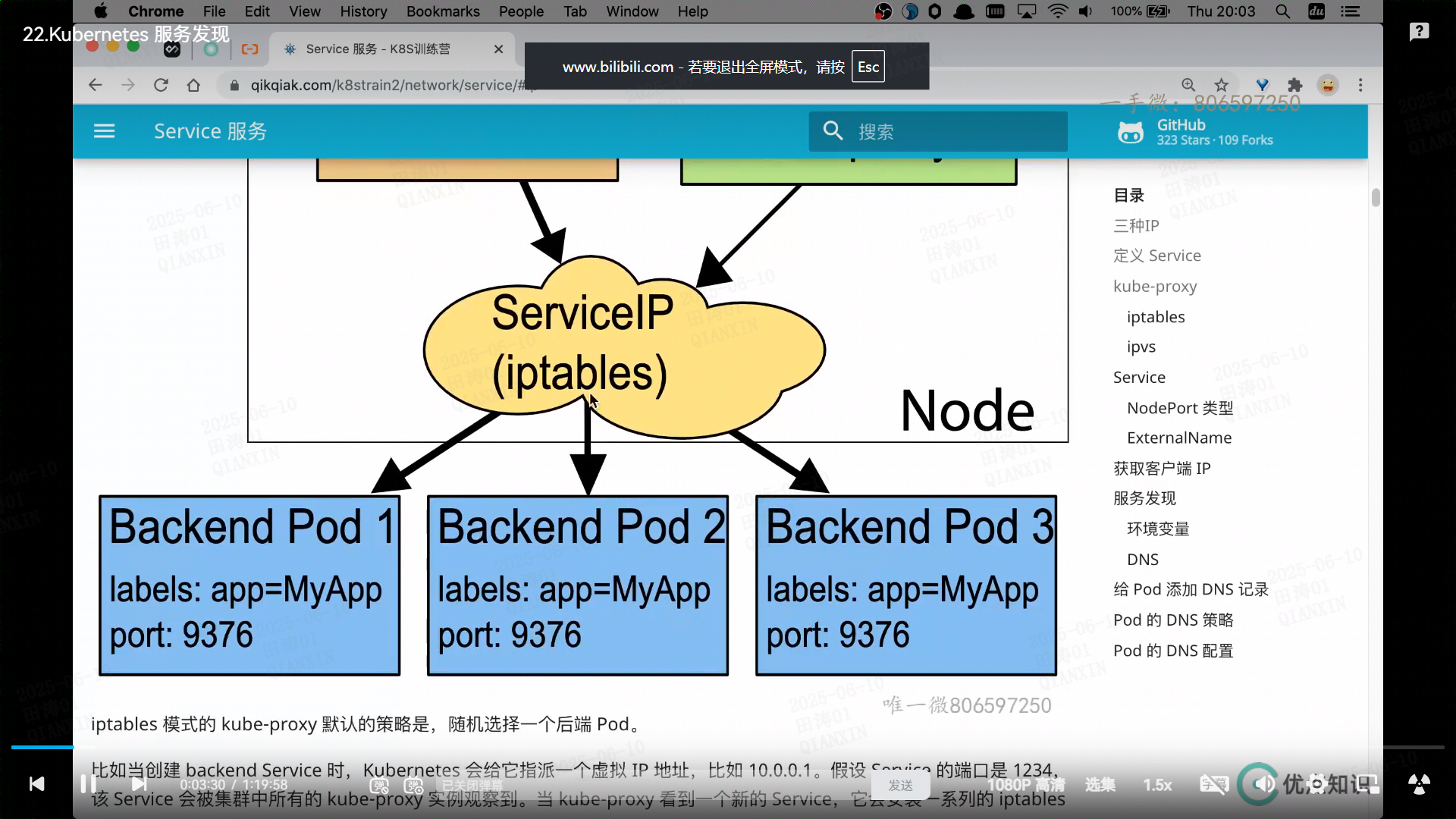Open the NodePort 类型 contents link
1456x819 pixels.
[x=1179, y=408]
